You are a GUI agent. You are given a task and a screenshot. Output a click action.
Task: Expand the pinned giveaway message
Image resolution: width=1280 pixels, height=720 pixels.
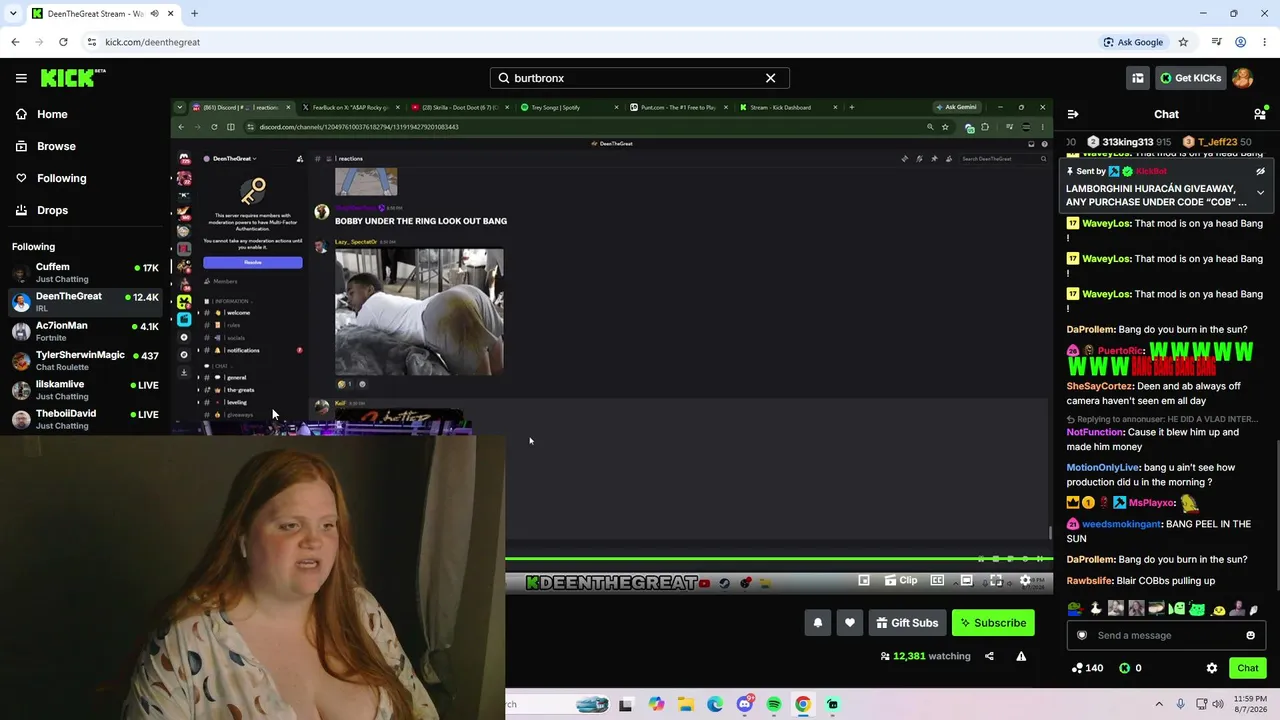(1260, 192)
